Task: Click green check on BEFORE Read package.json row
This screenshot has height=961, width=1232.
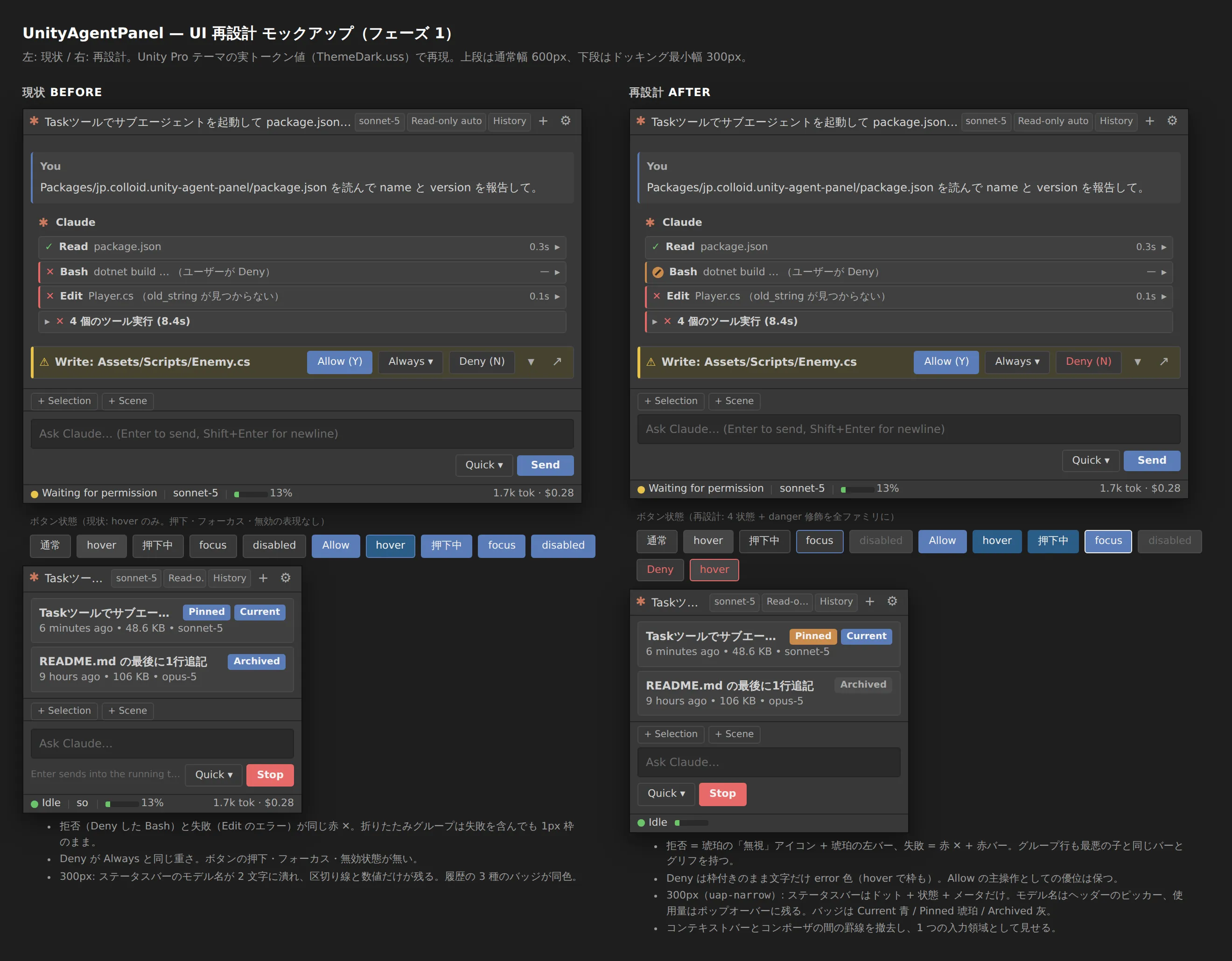Action: click(x=49, y=247)
